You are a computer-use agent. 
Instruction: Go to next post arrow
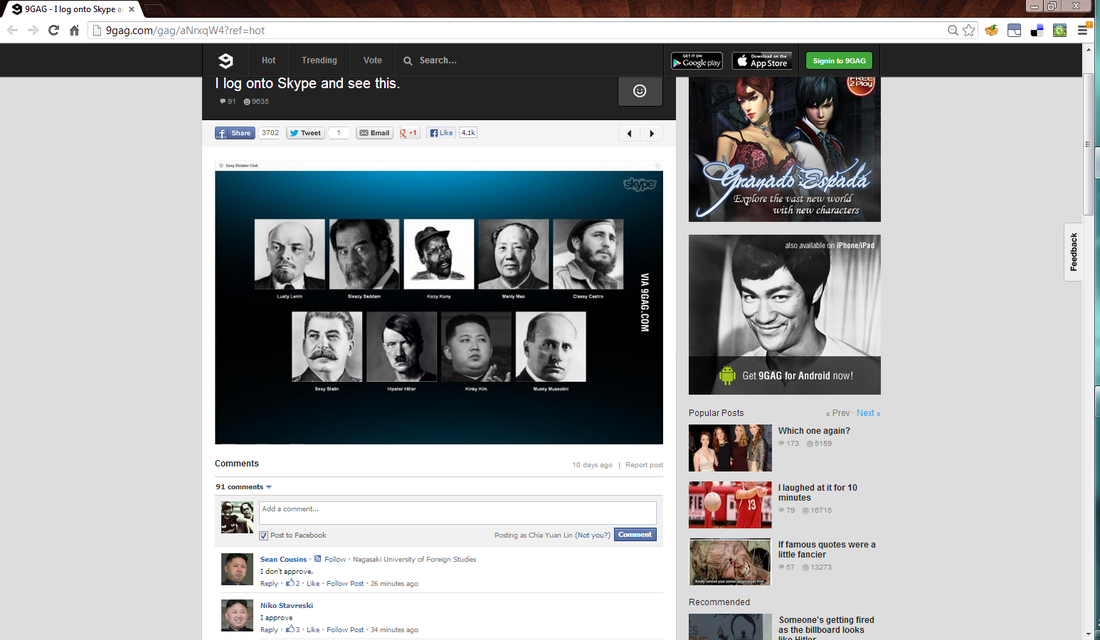pos(652,133)
